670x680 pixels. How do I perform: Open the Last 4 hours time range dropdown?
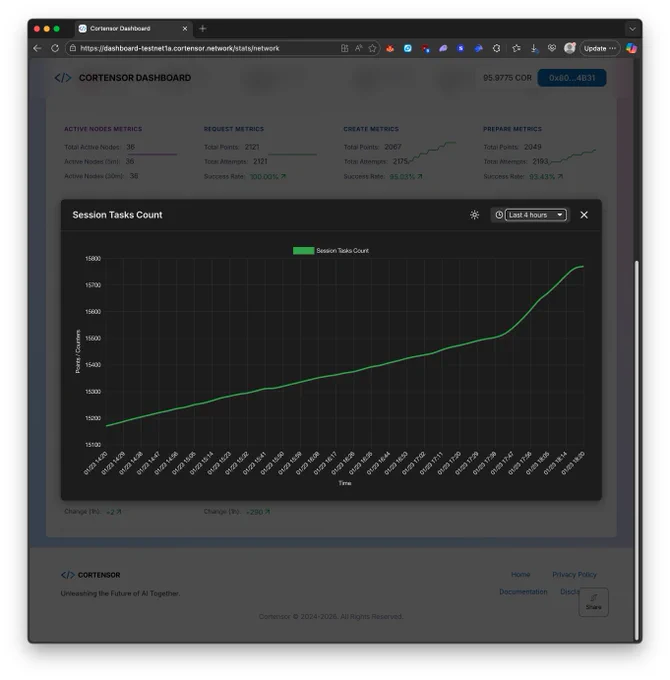pyautogui.click(x=536, y=215)
